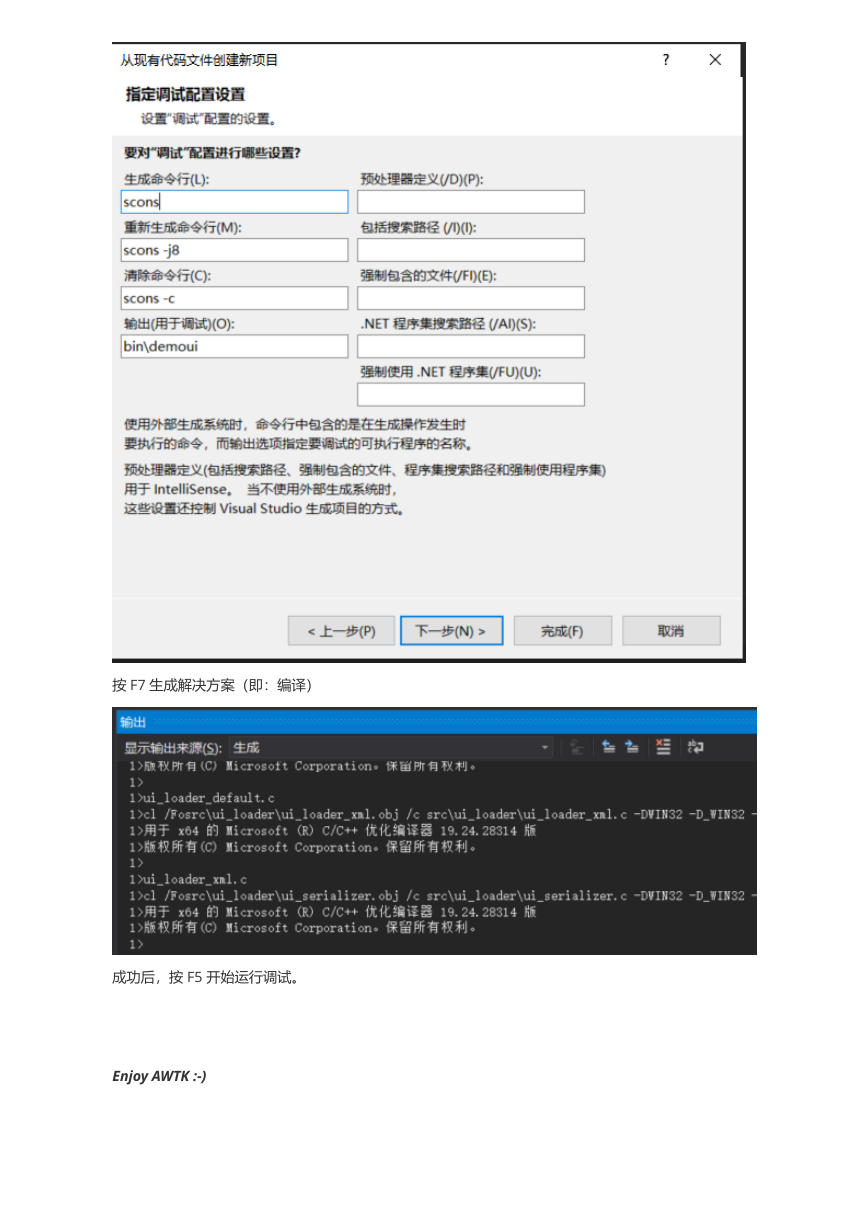The width and height of the screenshot is (868, 1228).
Task: Click the 完成(F) finish button
Action: click(562, 631)
